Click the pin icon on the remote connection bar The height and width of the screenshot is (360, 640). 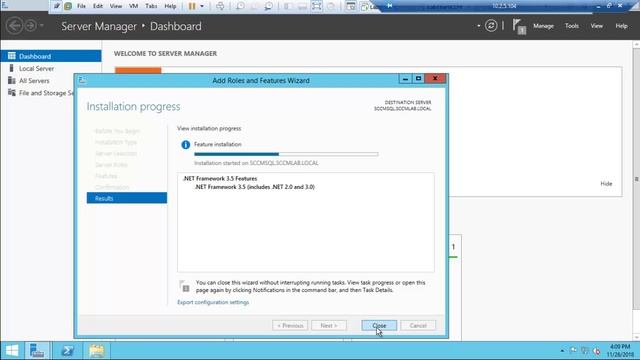pyautogui.click(x=389, y=6)
